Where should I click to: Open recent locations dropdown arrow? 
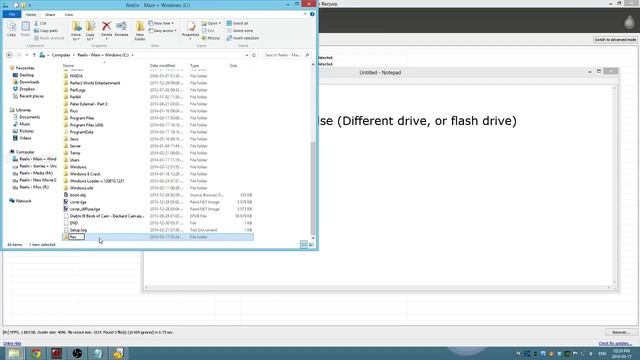point(27,55)
